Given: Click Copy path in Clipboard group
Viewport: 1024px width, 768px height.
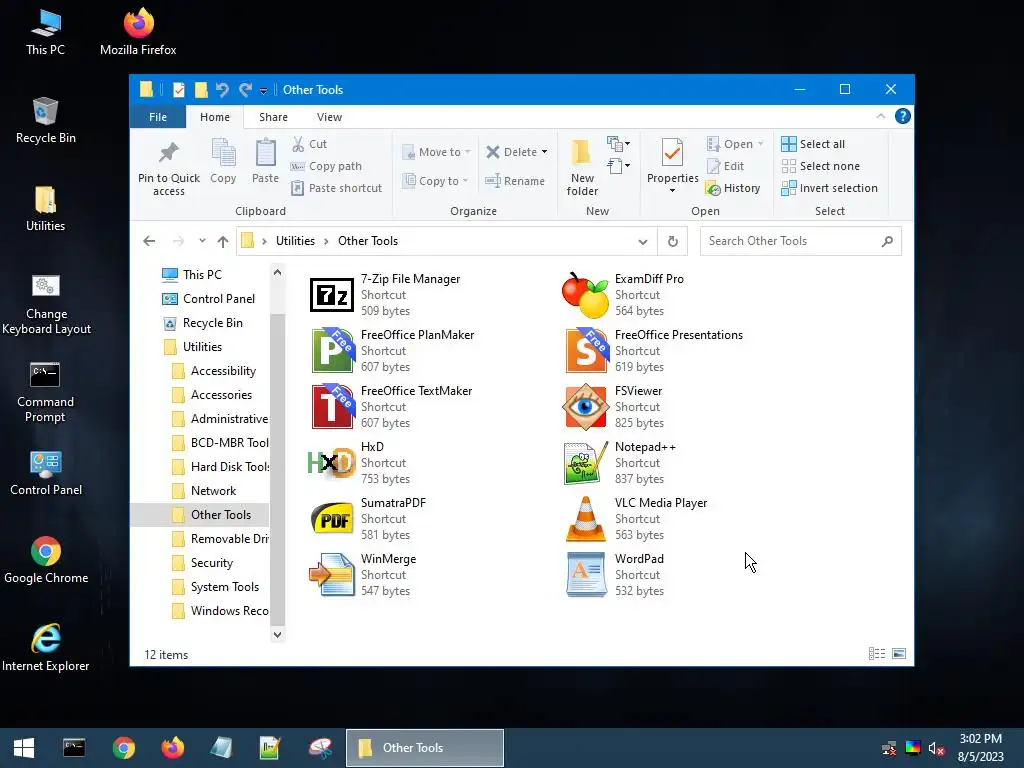Looking at the screenshot, I should coord(326,166).
